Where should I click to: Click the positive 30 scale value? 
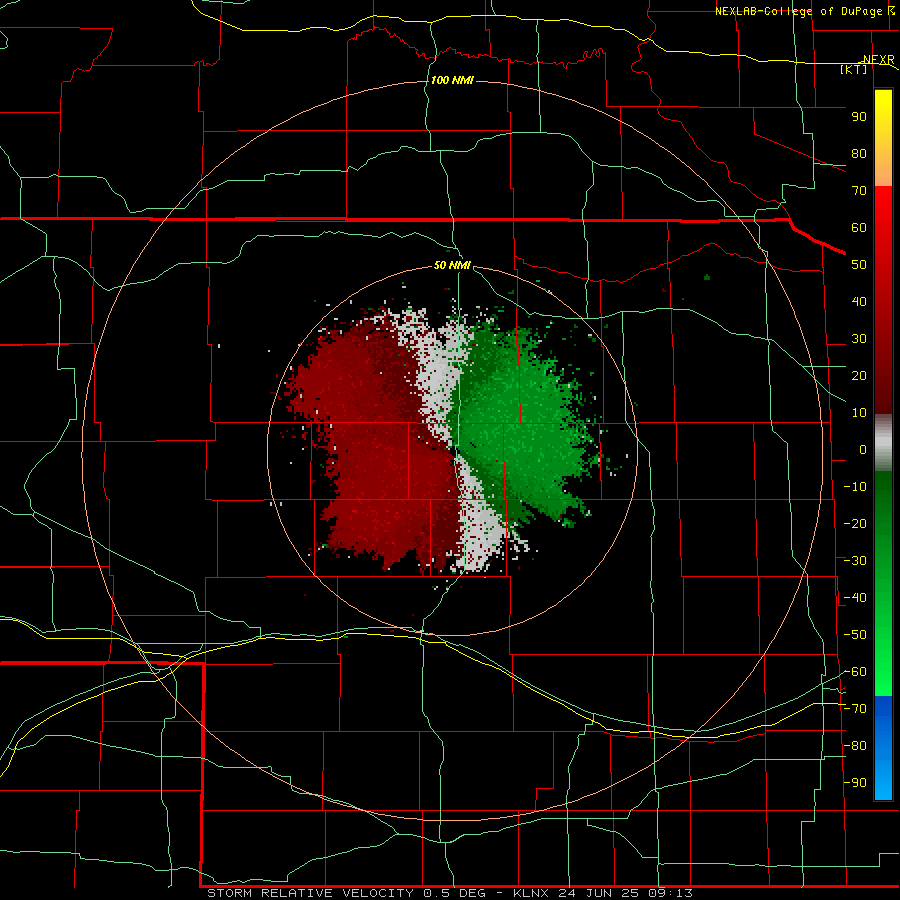[x=859, y=339]
